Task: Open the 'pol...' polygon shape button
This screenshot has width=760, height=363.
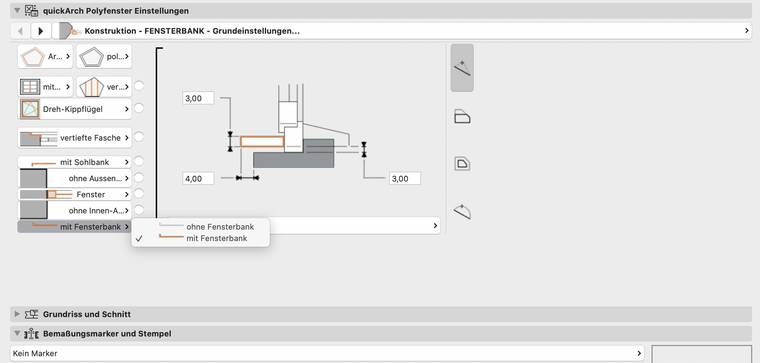Action: click(104, 57)
